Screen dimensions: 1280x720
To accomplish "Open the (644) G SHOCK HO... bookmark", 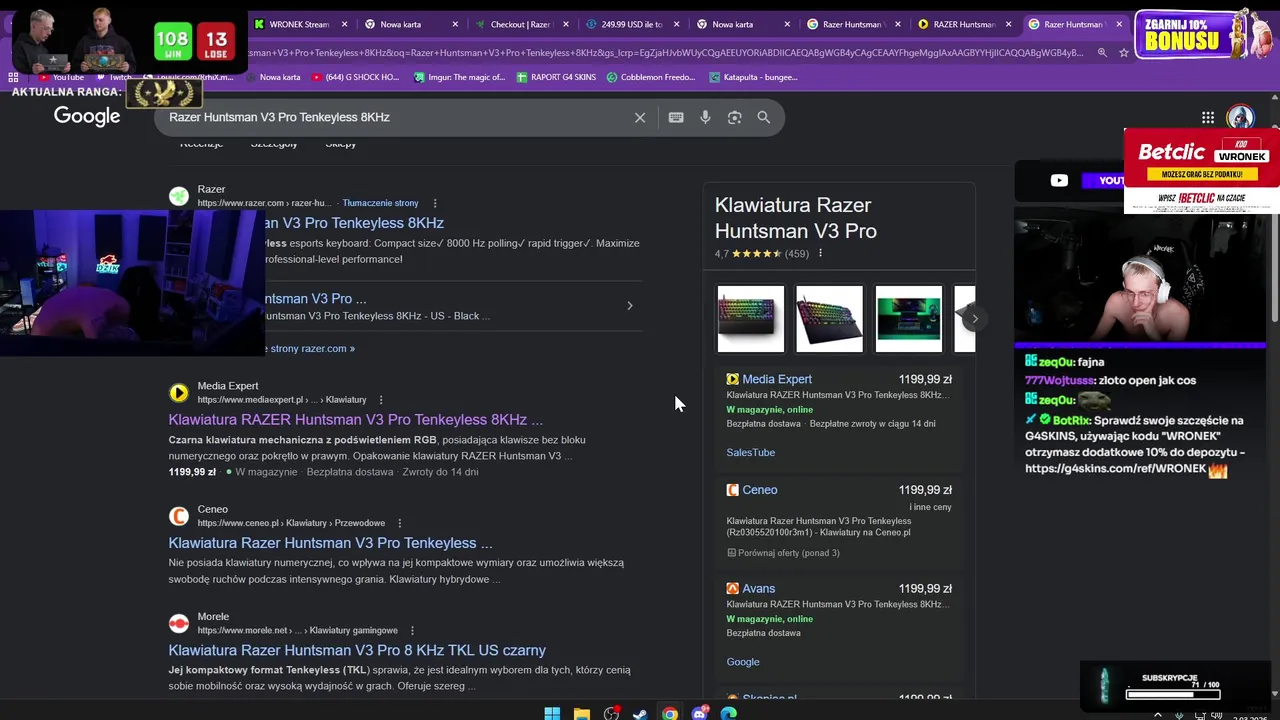I will [355, 77].
